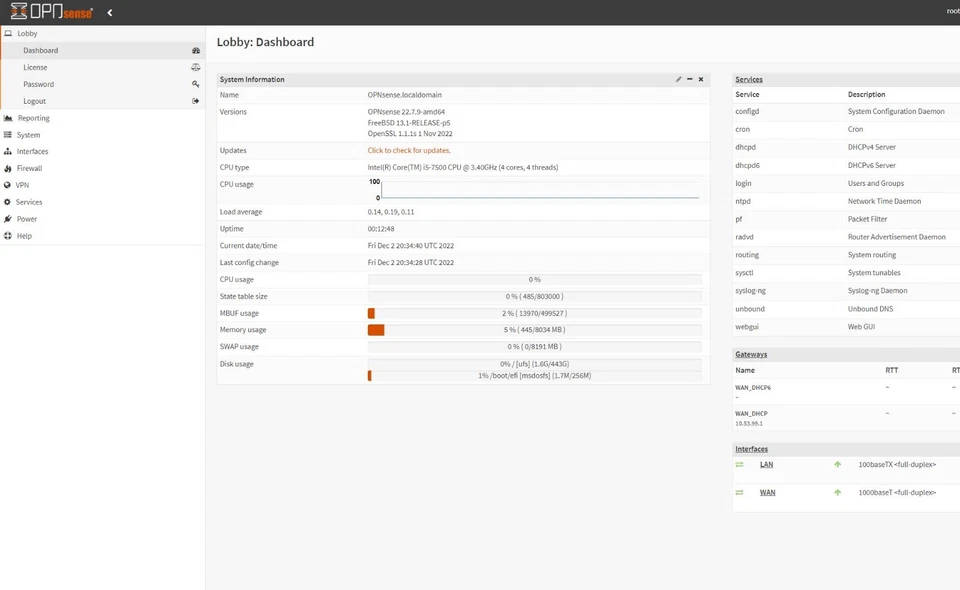This screenshot has height=590, width=960.
Task: Select the 'unbound' service name
Action: [750, 309]
